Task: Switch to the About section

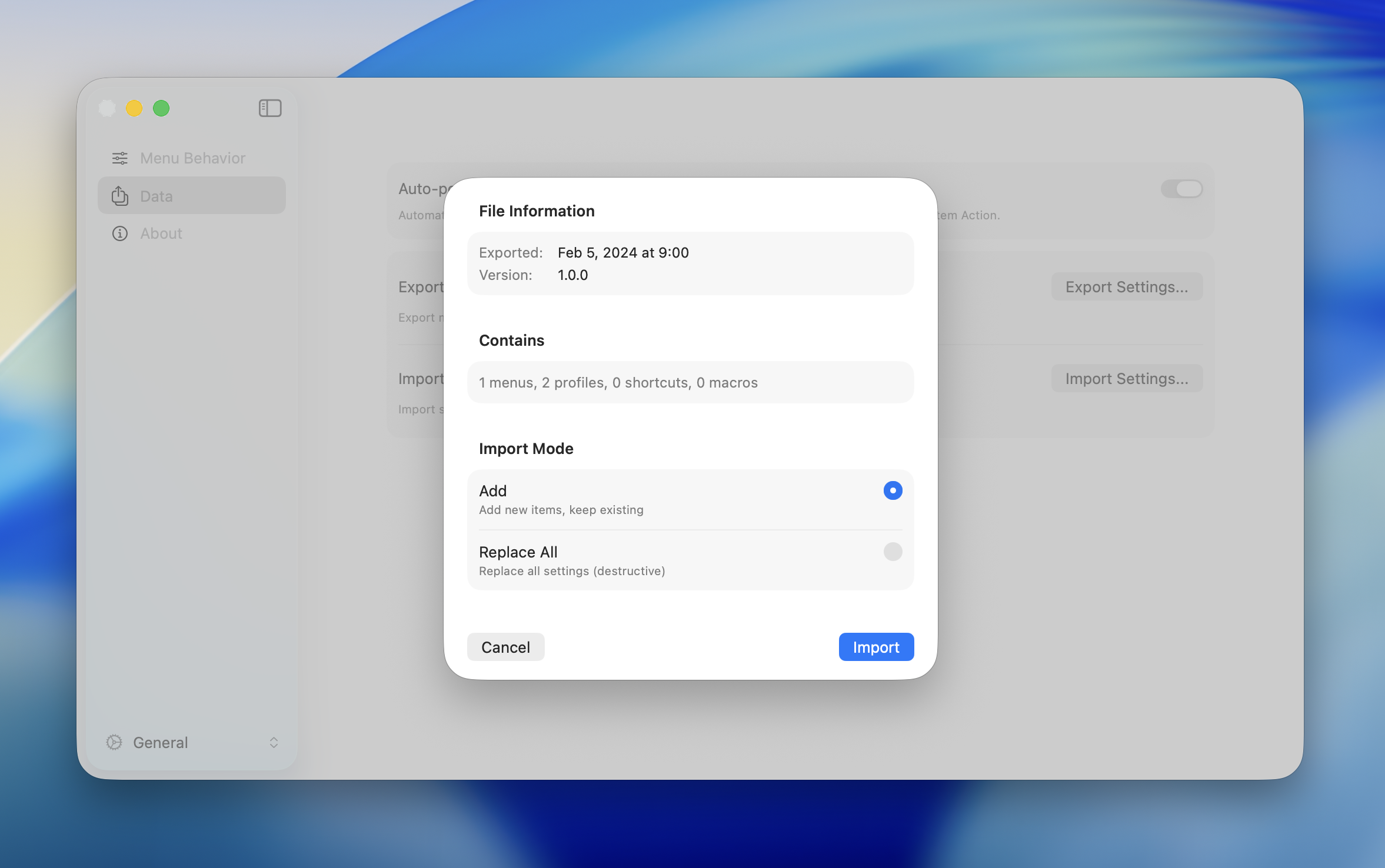Action: pyautogui.click(x=160, y=233)
